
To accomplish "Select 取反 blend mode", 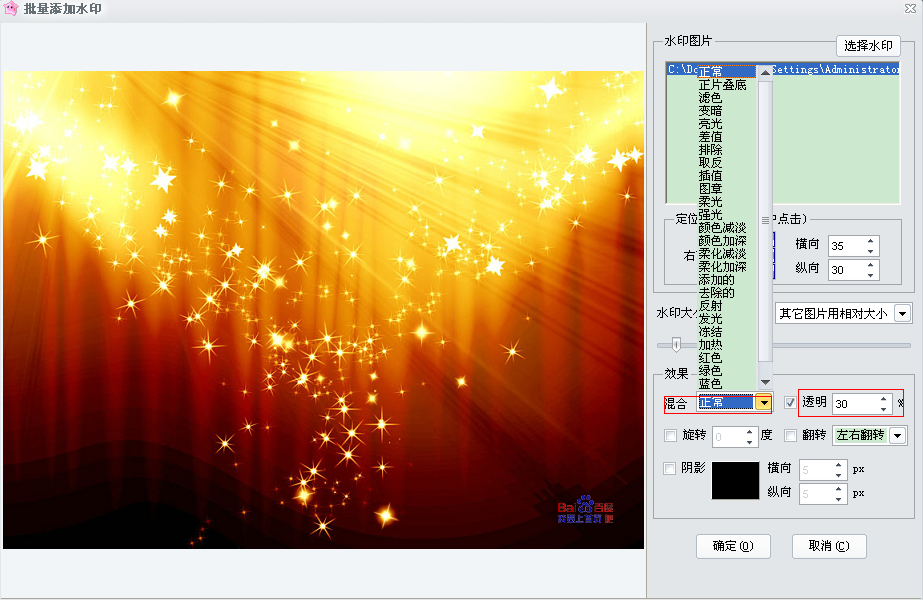I will pos(710,163).
